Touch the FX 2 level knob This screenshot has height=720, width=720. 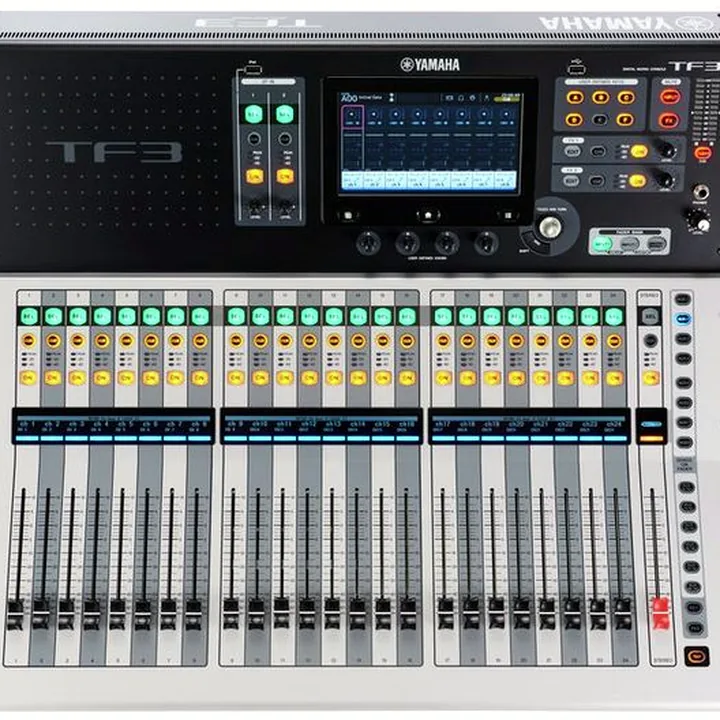tap(664, 180)
